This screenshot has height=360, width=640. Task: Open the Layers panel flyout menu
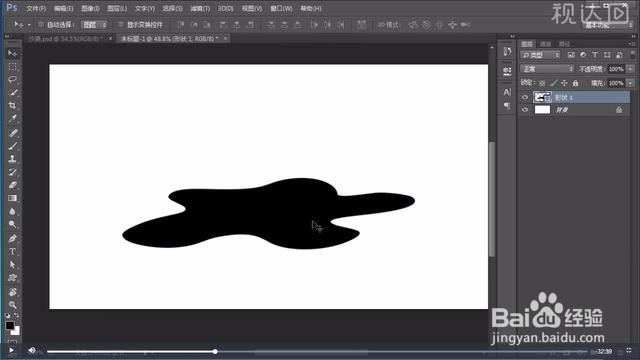(x=631, y=44)
